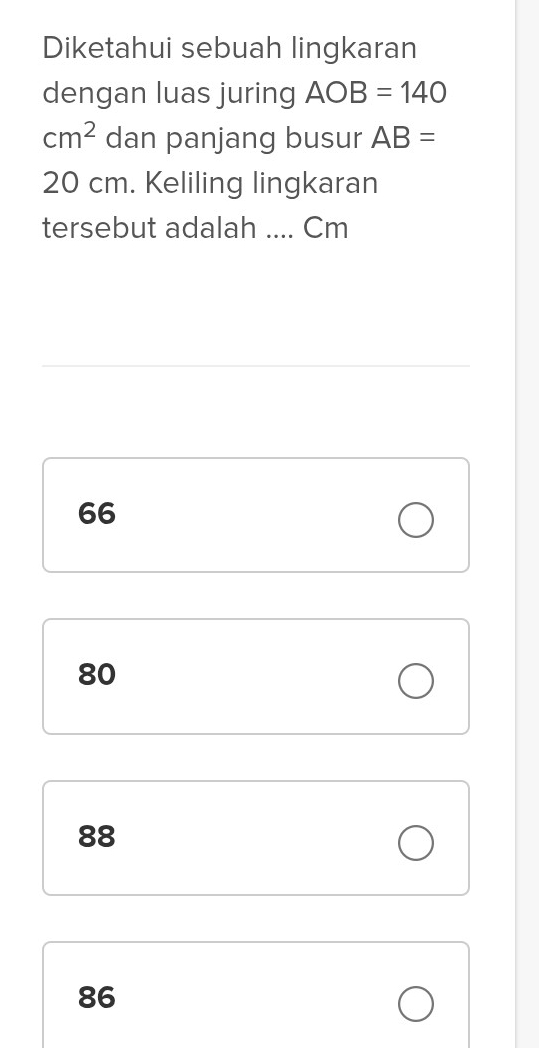Click the "20 cm. Keliling lingkaran" line
Screen dimensions: 539x1048
(210, 183)
